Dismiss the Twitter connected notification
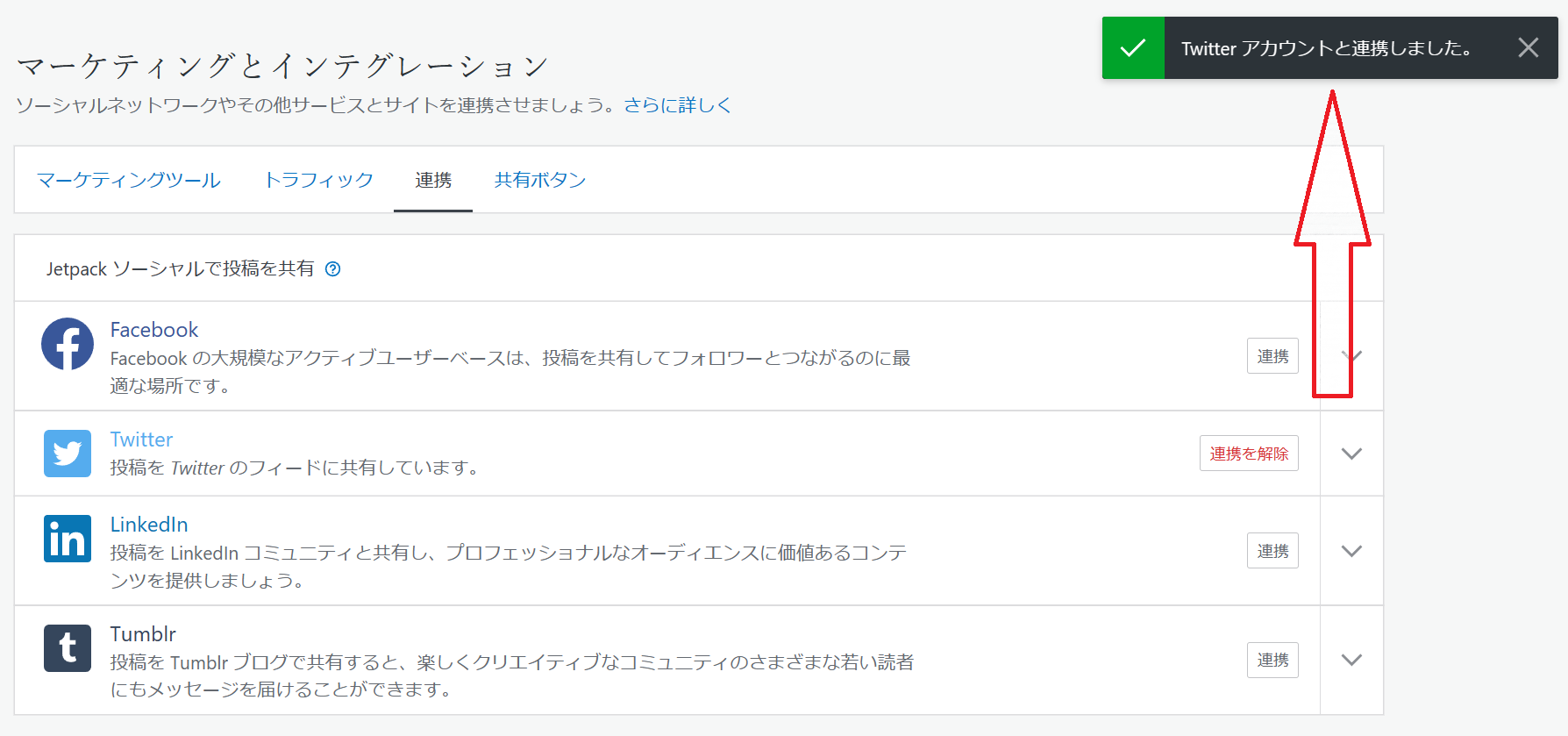Viewport: 1568px width, 736px height. point(1528,48)
